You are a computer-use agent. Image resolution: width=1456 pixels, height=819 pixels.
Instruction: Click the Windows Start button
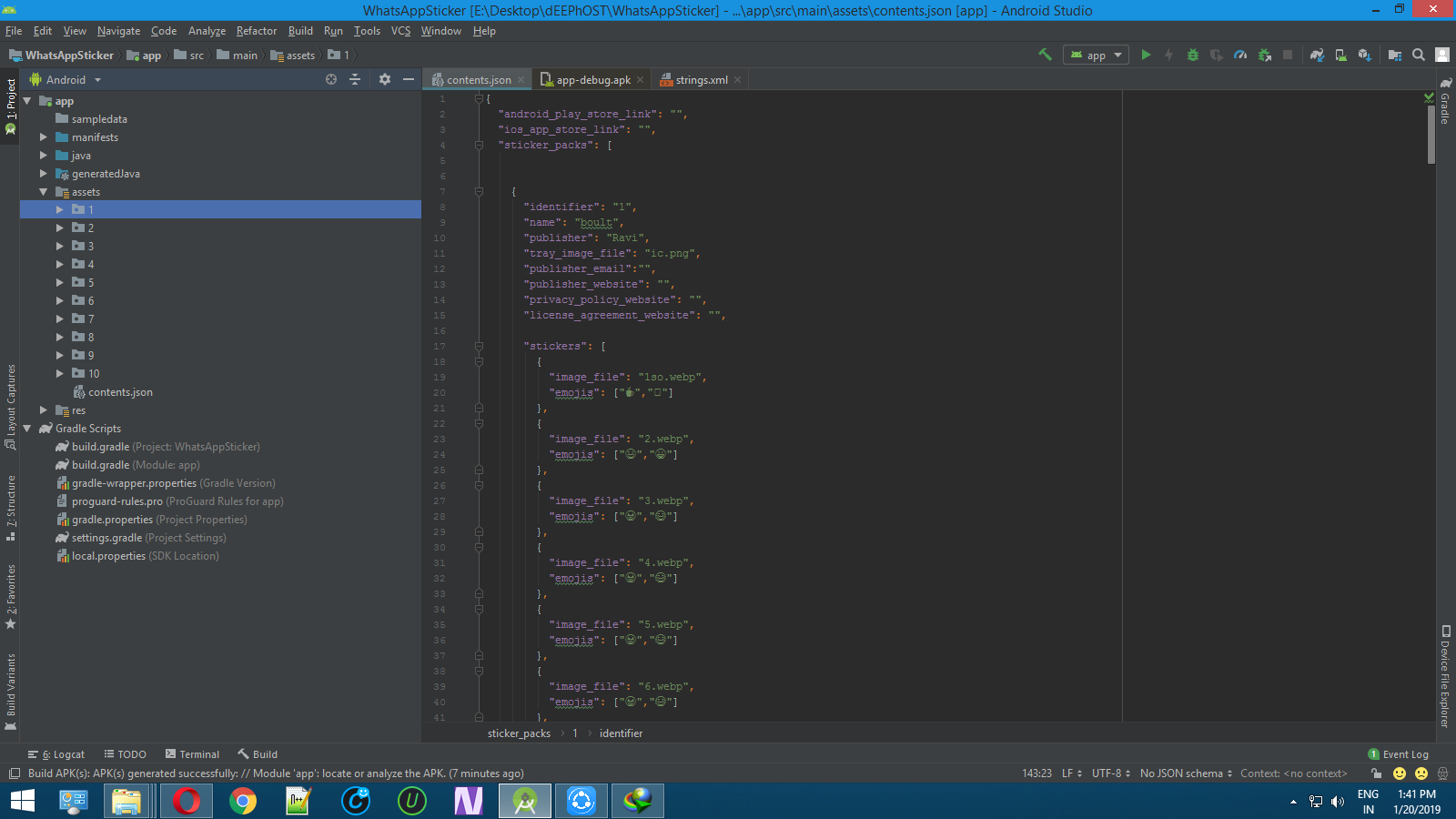[23, 801]
